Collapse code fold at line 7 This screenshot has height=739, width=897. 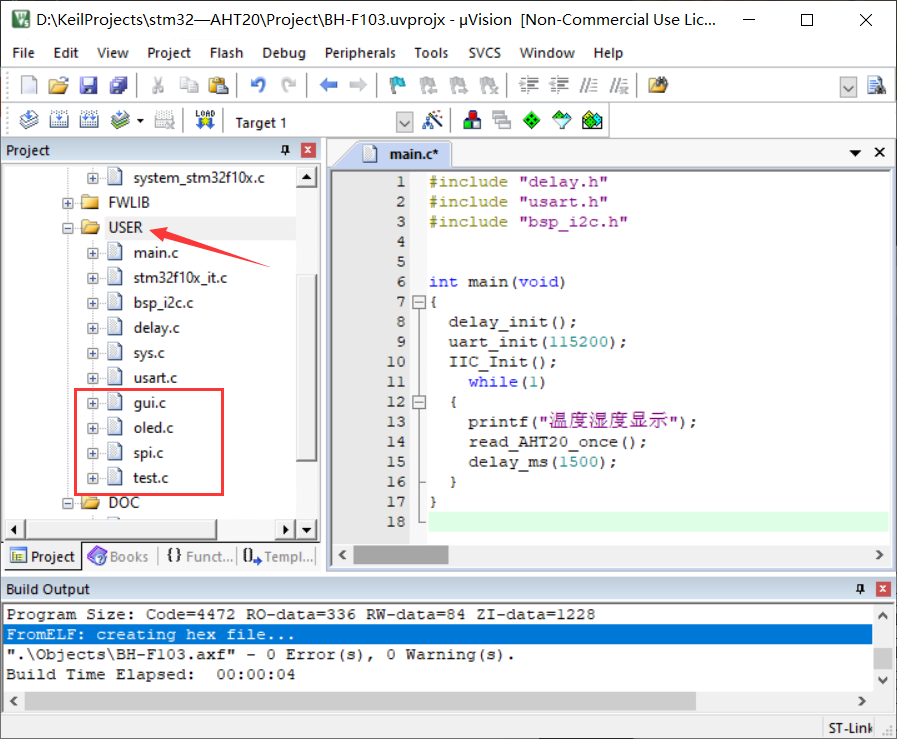(419, 302)
